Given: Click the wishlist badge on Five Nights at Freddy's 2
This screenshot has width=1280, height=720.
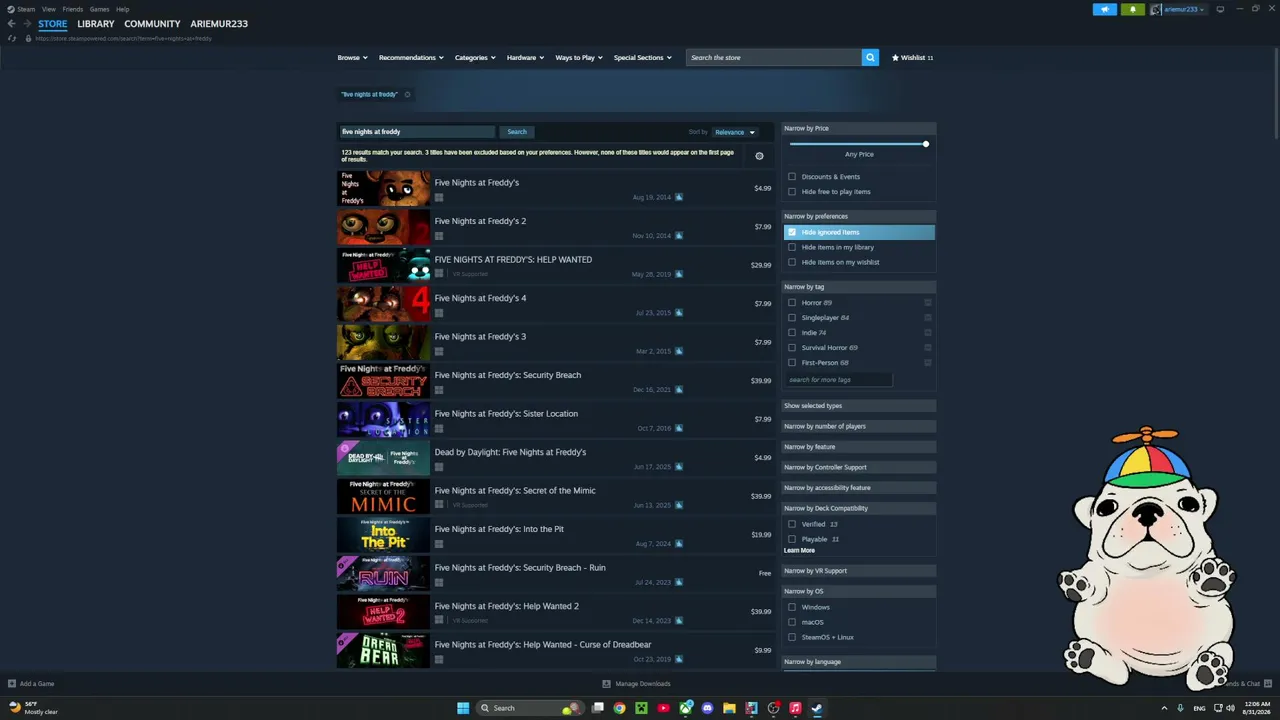Looking at the screenshot, I should click(x=679, y=236).
